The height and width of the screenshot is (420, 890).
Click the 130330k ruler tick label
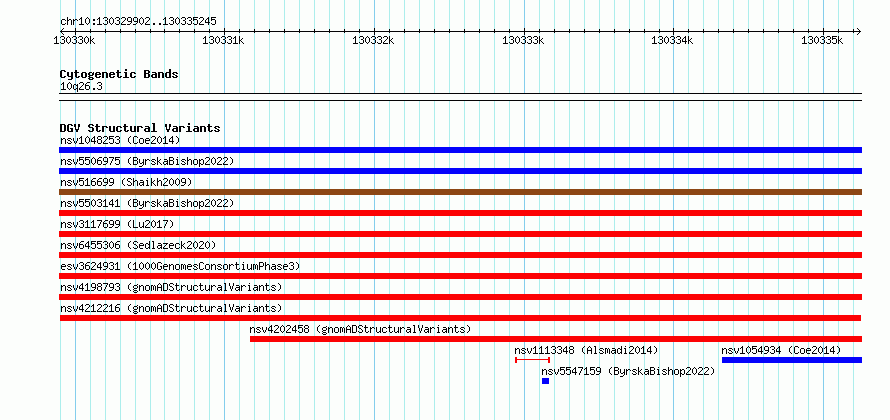(x=74, y=40)
